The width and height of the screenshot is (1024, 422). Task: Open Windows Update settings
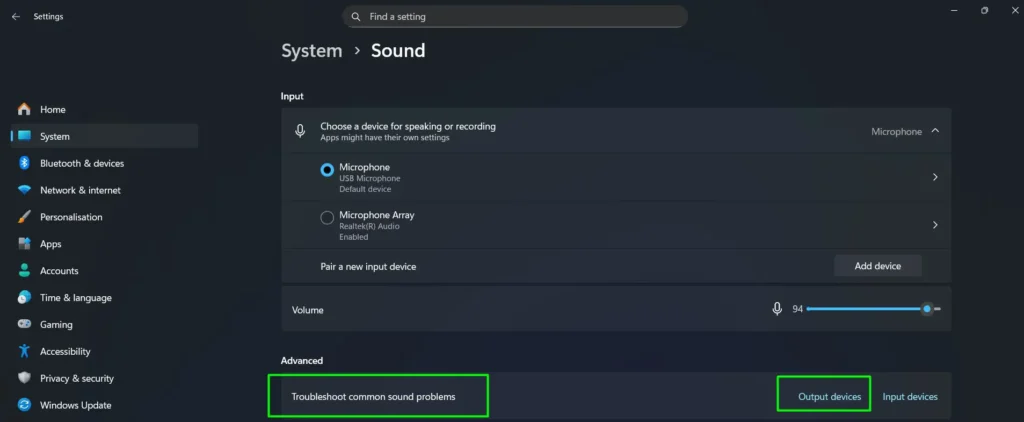pyautogui.click(x=104, y=405)
